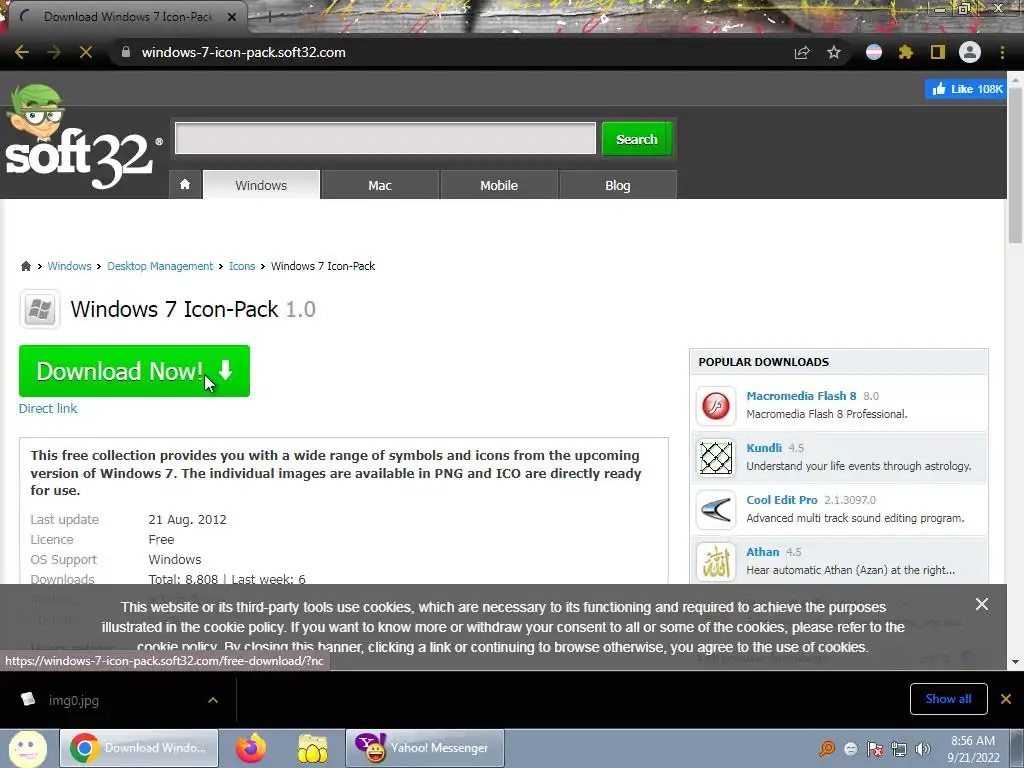This screenshot has height=768, width=1024.
Task: Go to soft32 home via the house tab icon
Action: pos(185,185)
